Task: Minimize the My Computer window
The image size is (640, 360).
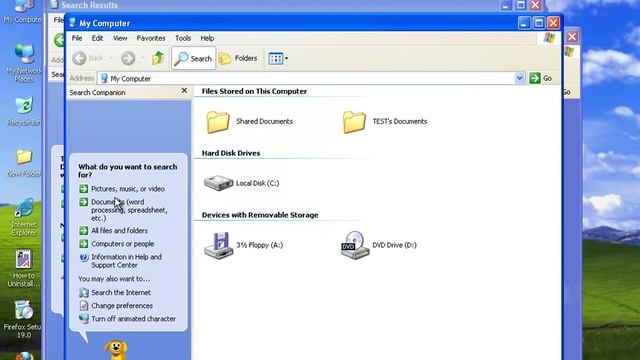Action: 524,23
